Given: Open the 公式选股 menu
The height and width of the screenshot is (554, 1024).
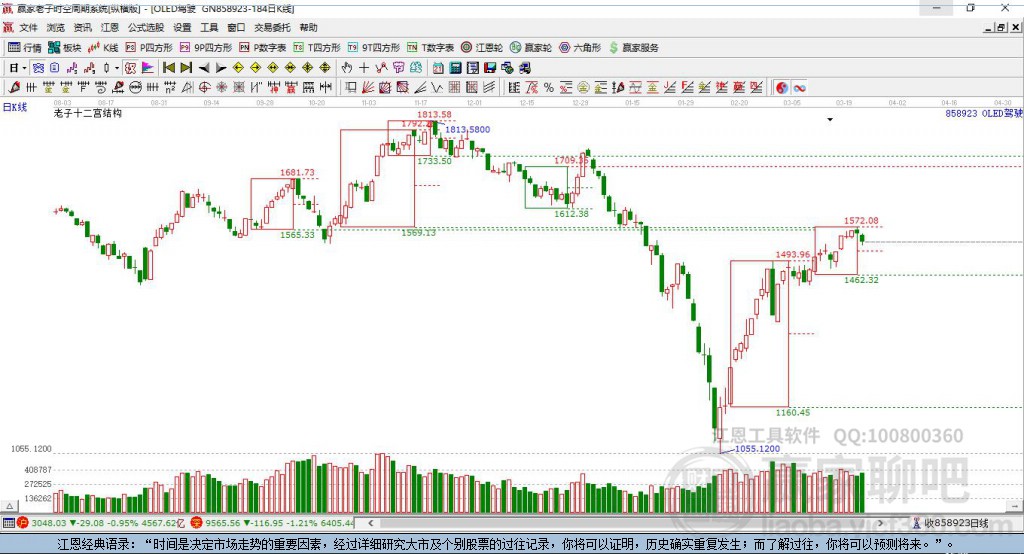Looking at the screenshot, I should [146, 27].
